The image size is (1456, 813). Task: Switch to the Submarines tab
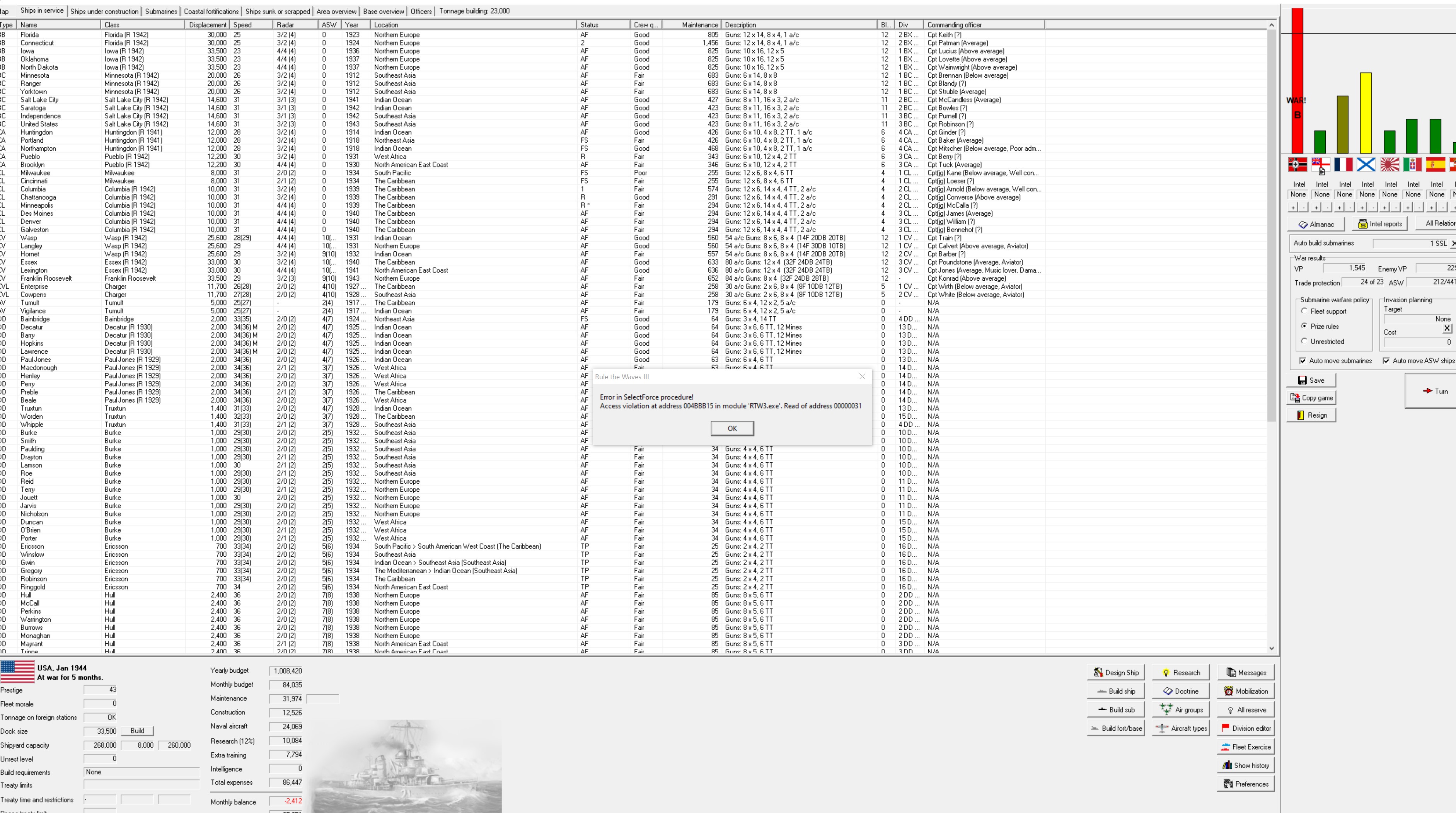160,11
